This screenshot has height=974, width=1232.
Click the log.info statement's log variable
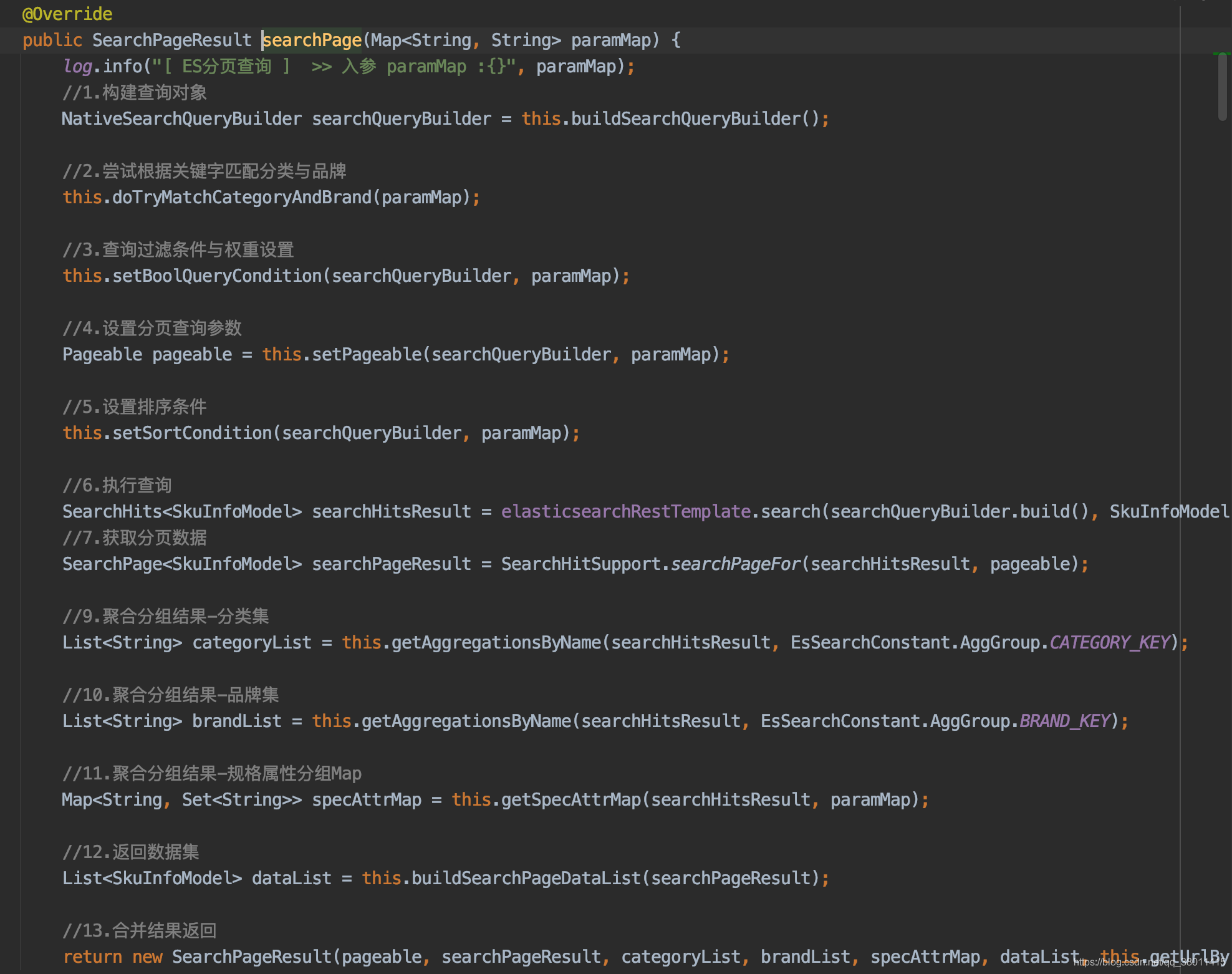click(77, 67)
